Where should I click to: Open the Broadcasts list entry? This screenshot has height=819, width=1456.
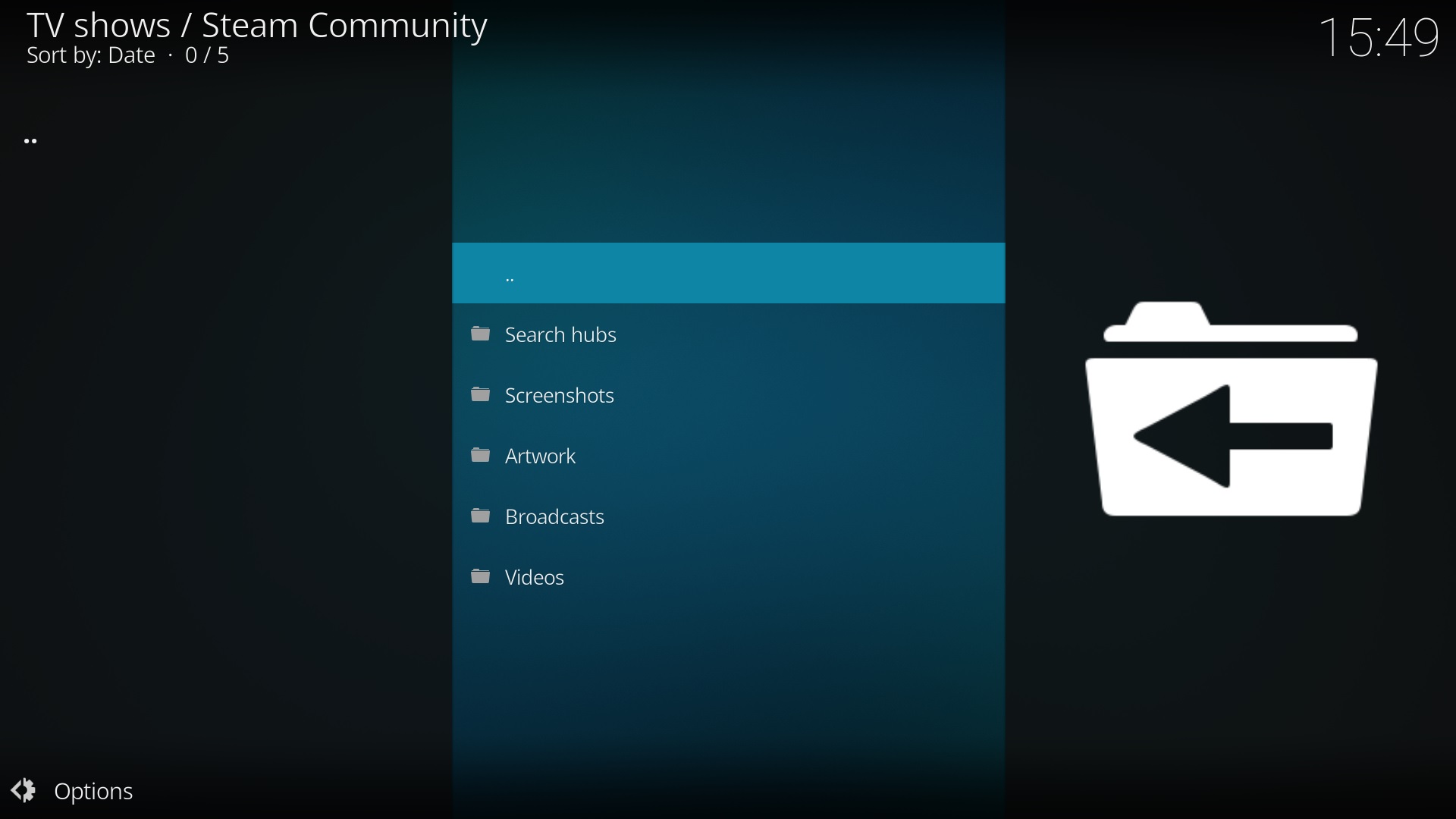click(554, 517)
